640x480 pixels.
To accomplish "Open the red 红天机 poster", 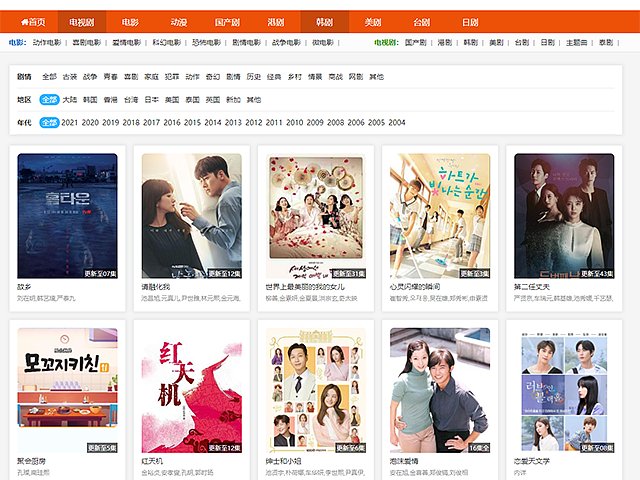I will click(191, 391).
